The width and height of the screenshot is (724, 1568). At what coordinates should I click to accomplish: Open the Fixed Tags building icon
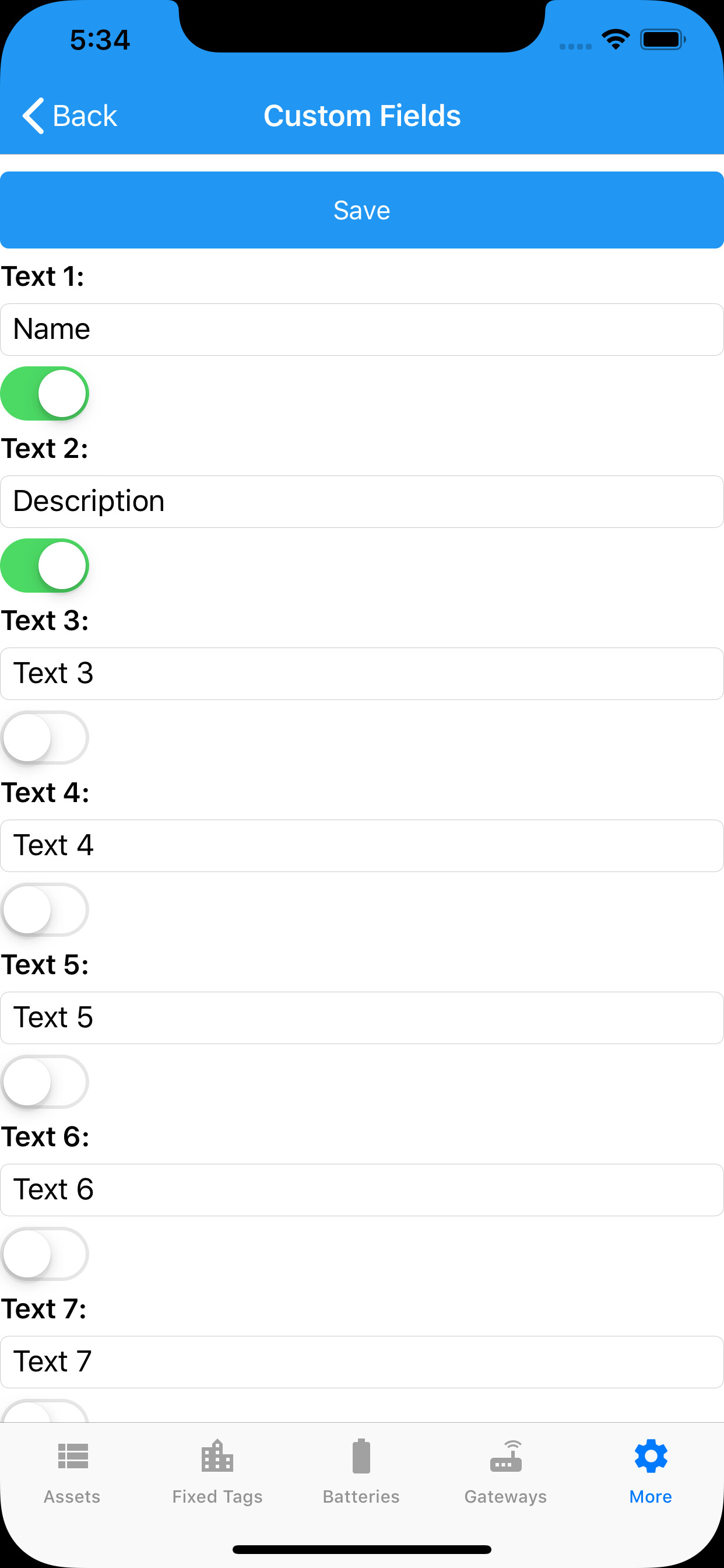(x=217, y=1455)
